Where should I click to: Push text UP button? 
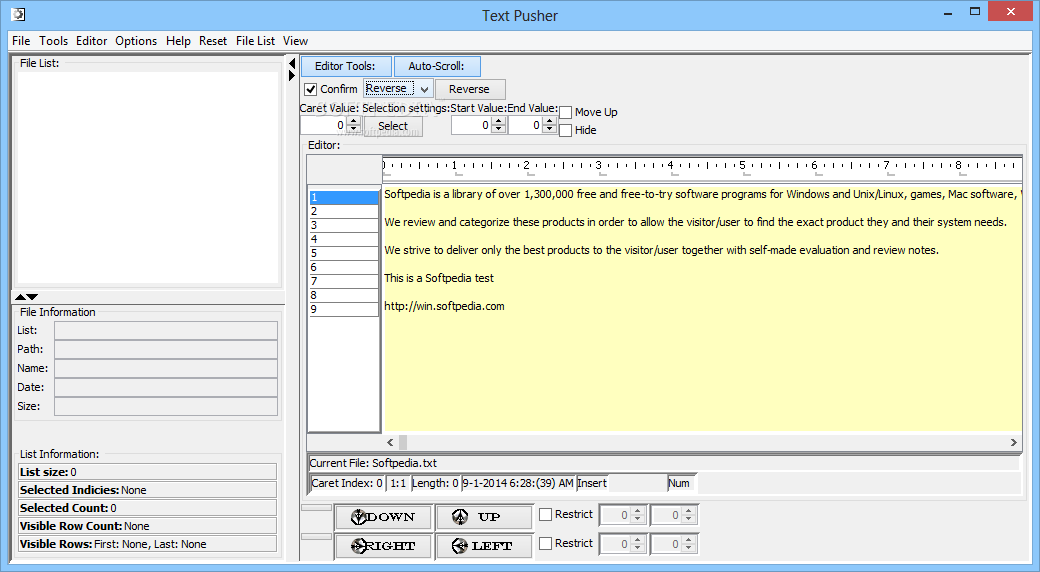[484, 517]
